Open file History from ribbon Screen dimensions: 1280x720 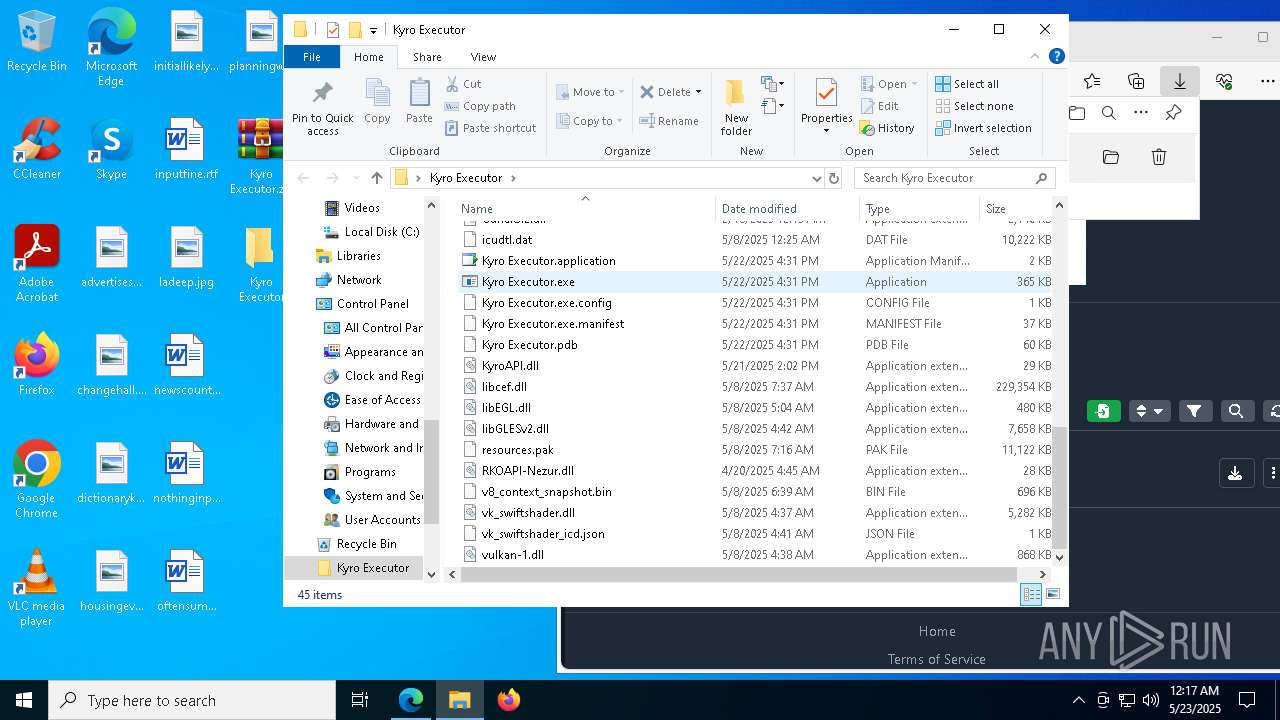point(887,128)
